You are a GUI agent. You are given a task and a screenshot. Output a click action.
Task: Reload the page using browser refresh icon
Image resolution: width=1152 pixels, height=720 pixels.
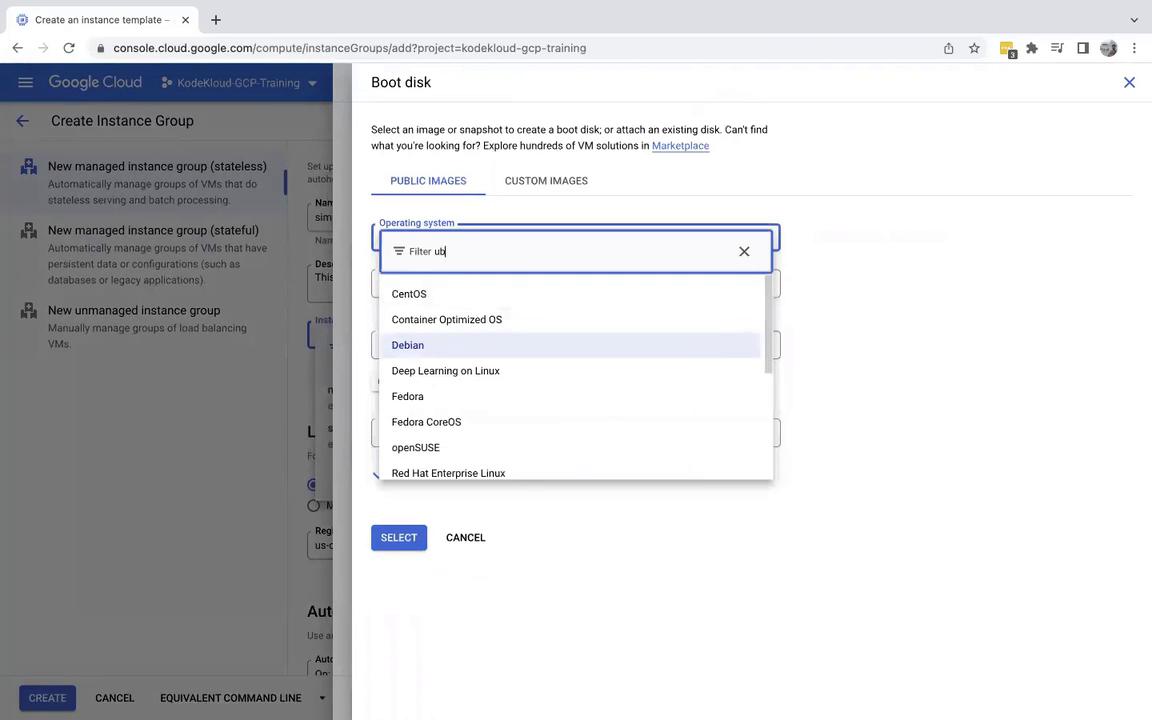(x=69, y=48)
